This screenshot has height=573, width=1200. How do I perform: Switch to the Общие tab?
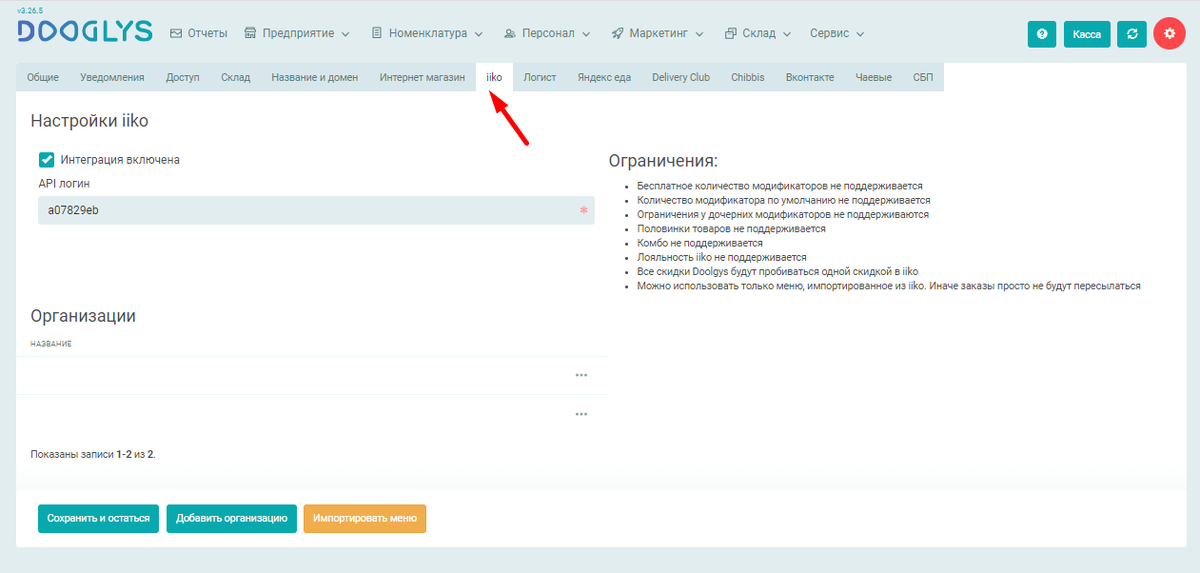click(43, 77)
